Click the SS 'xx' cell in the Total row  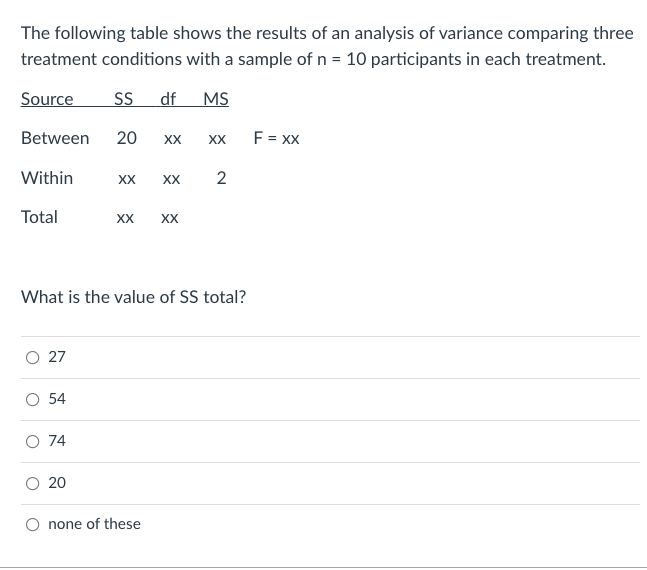coord(126,218)
